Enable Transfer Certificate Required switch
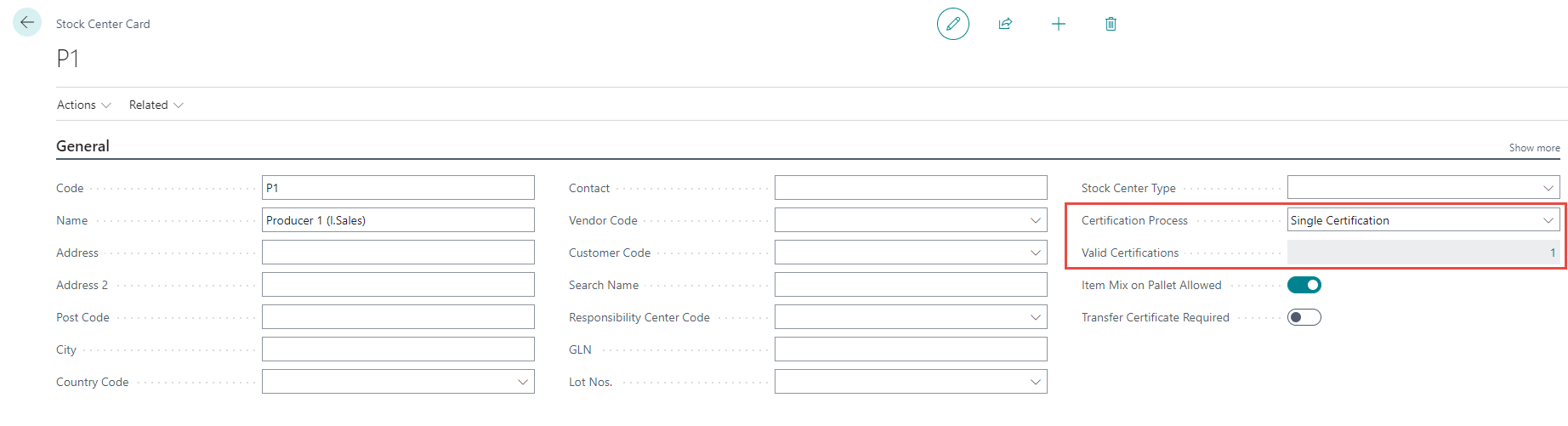The height and width of the screenshot is (426, 1568). point(1304,317)
